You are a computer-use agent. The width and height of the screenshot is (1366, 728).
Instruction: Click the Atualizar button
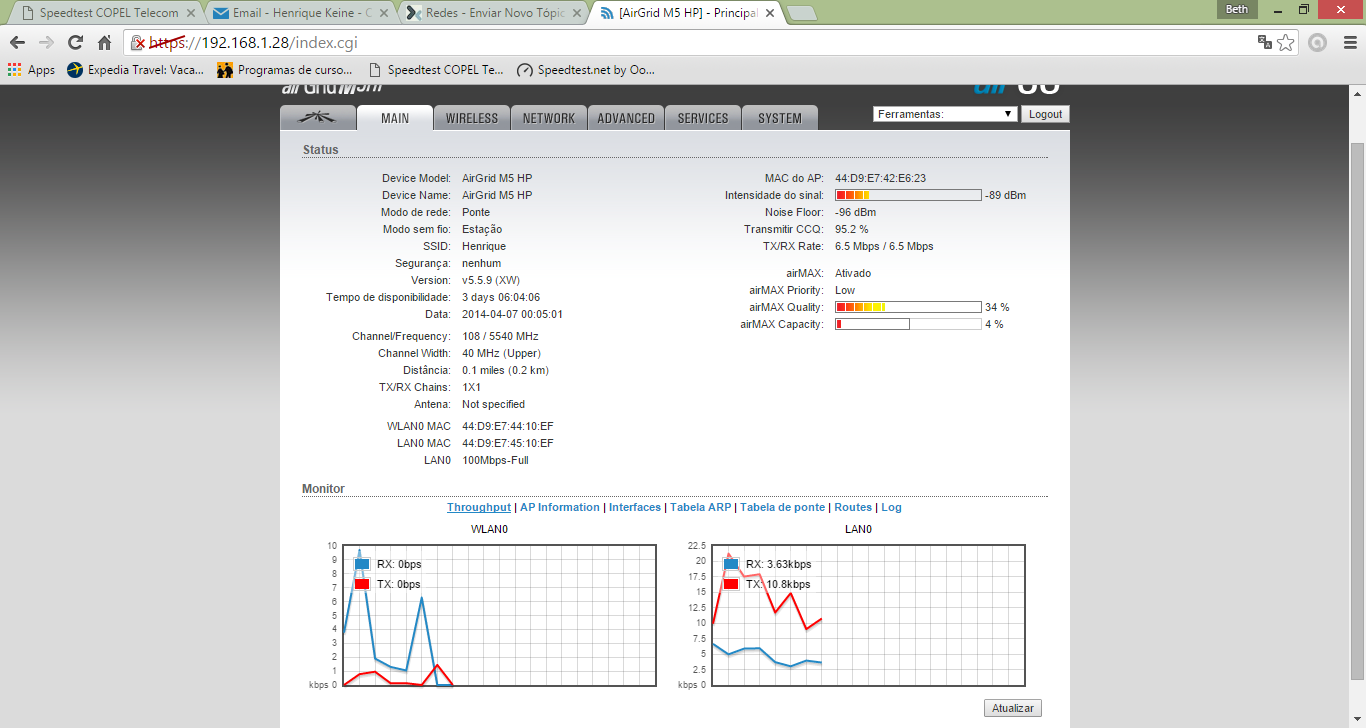click(x=1013, y=708)
